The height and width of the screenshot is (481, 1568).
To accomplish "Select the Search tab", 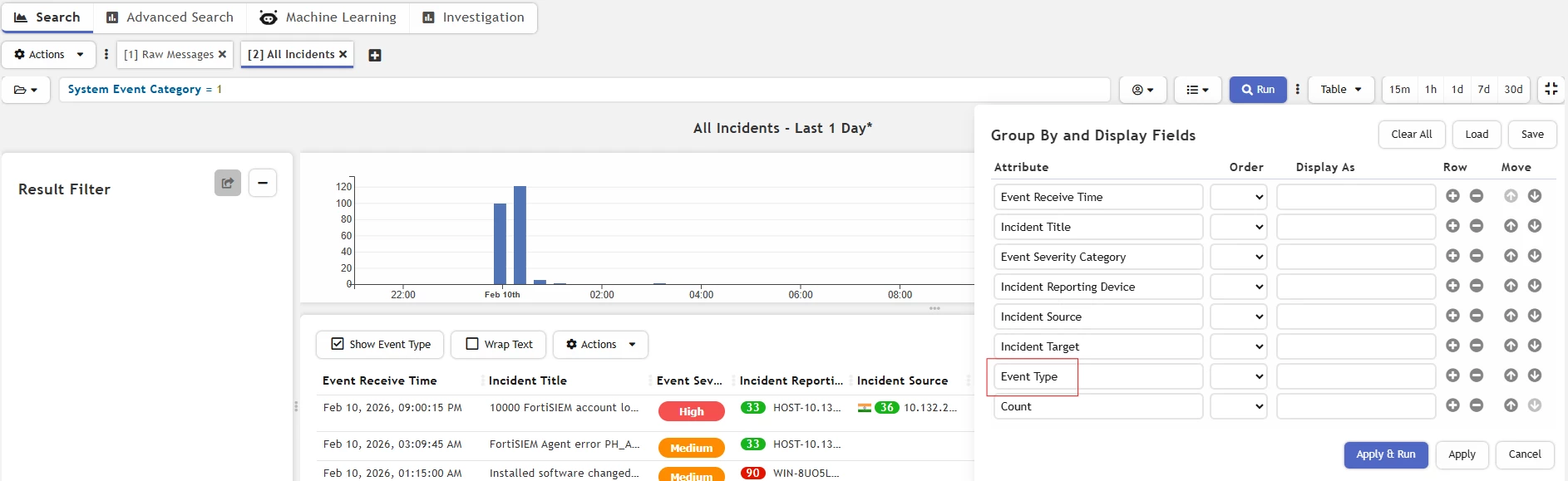I will [47, 17].
